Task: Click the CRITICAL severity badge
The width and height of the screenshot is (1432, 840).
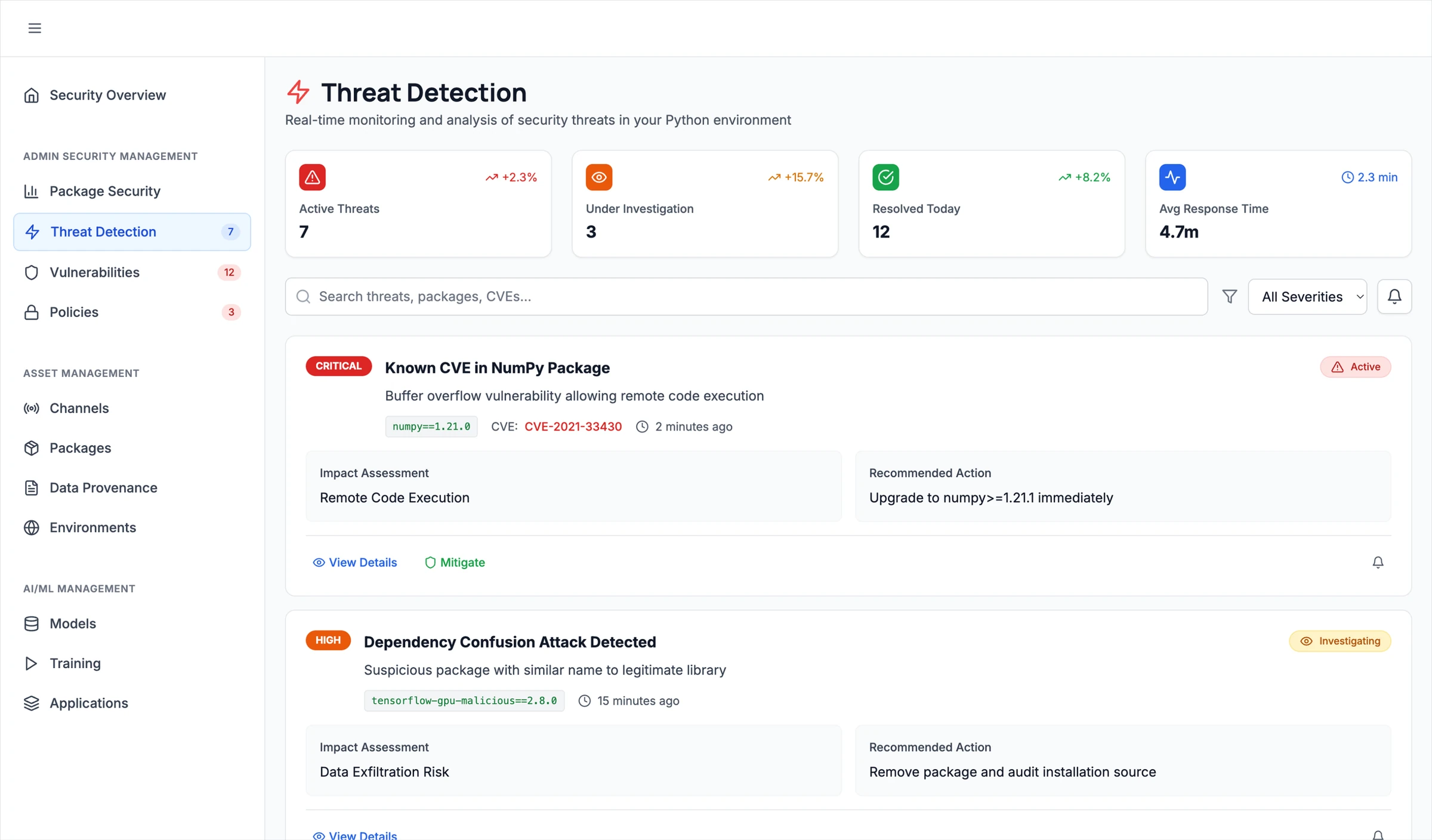Action: 339,366
